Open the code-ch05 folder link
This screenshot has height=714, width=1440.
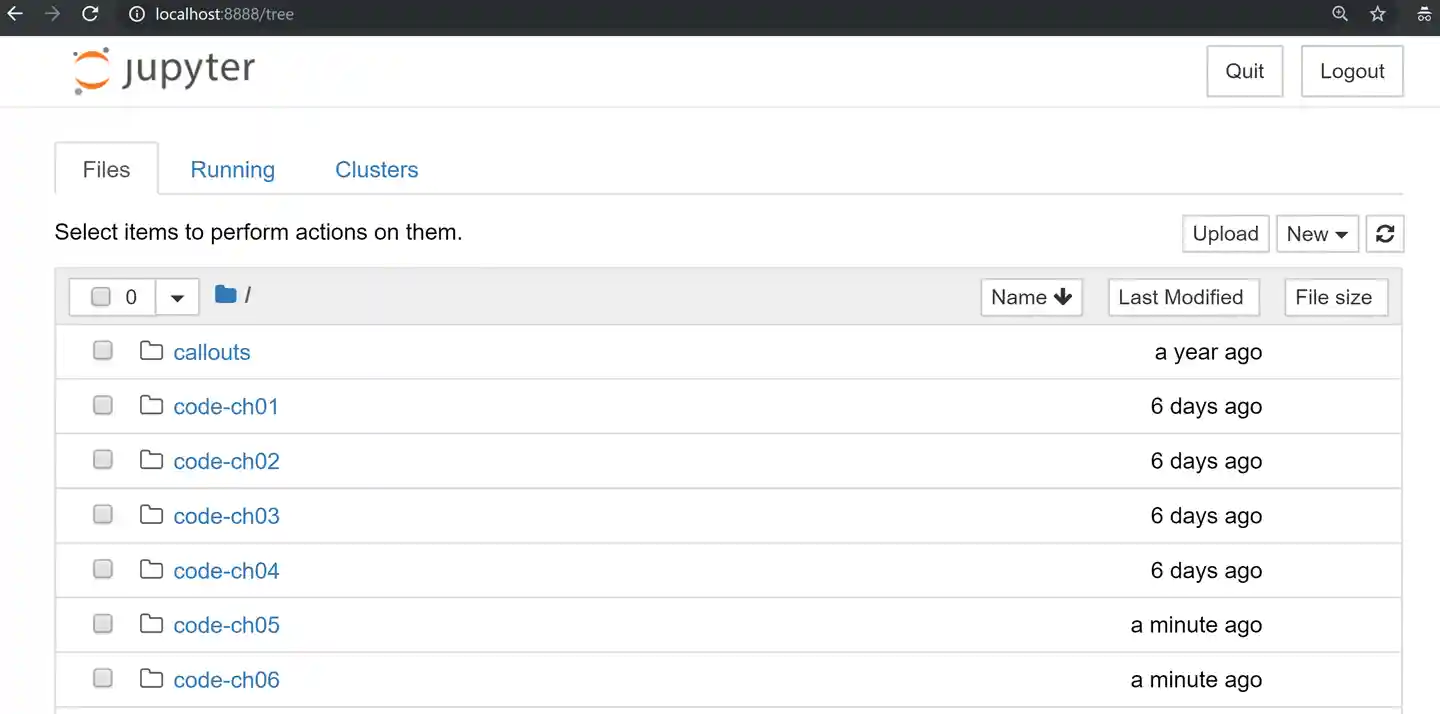[x=226, y=625]
